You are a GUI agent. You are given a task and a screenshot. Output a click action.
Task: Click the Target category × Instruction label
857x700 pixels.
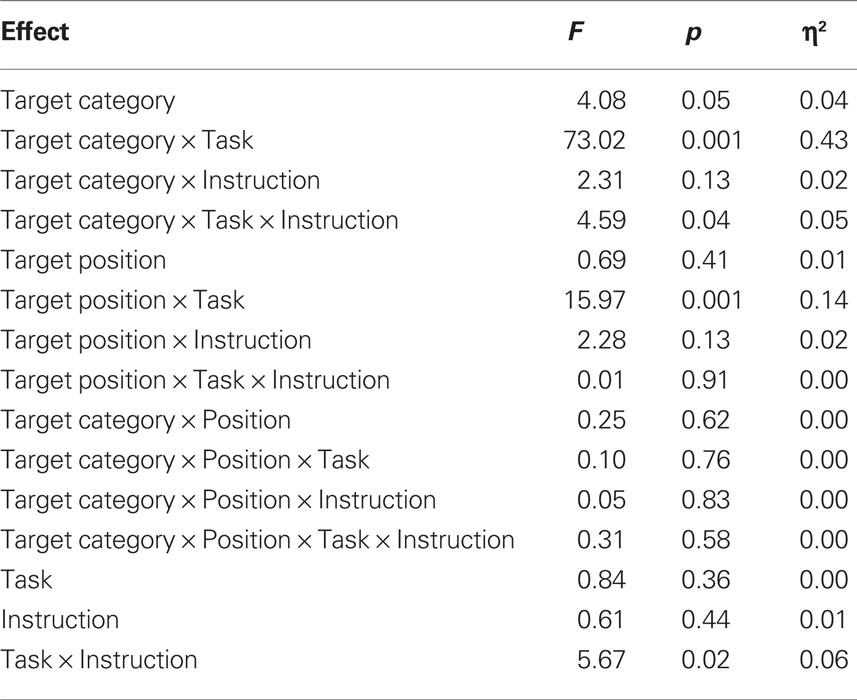160,181
